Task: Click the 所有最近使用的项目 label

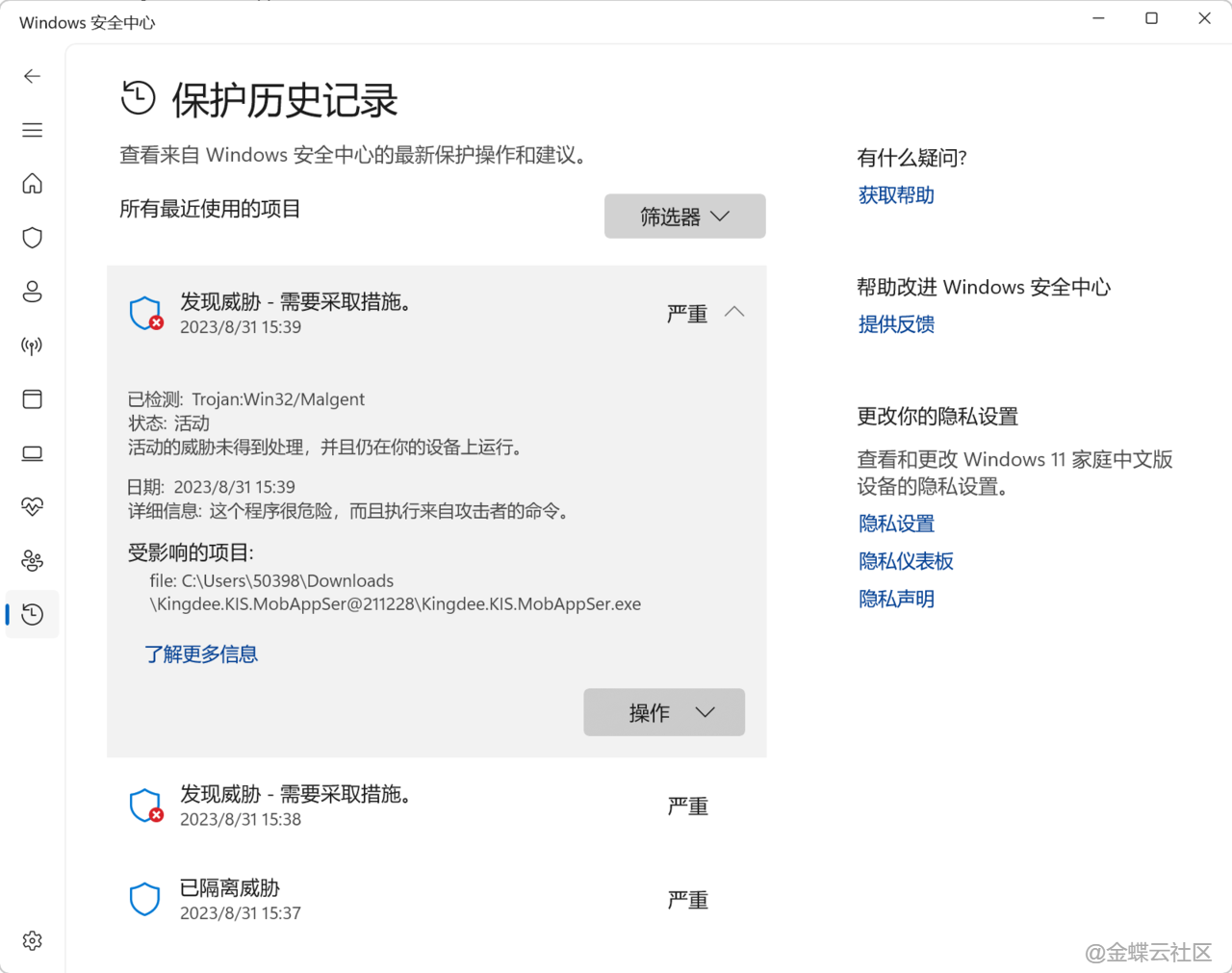Action: (210, 209)
